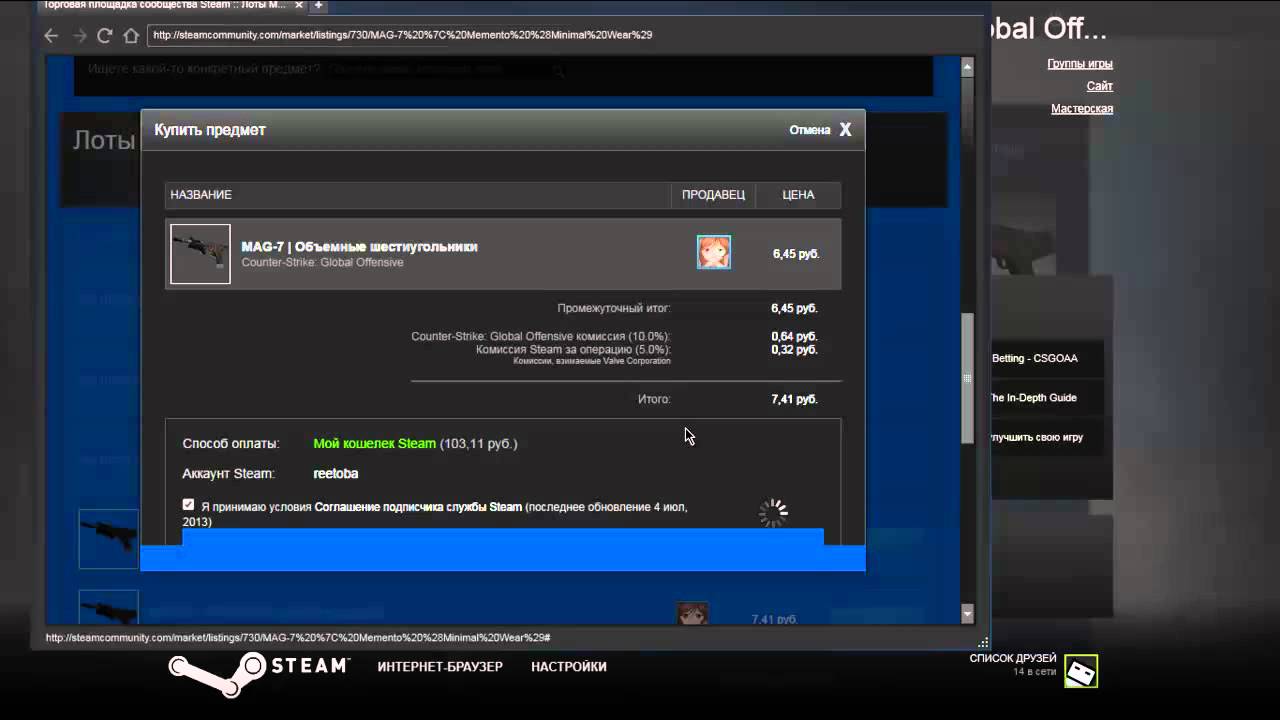The height and width of the screenshot is (720, 1280).
Task: Click Мой кошелек Steam payment method
Action: pyautogui.click(x=374, y=443)
